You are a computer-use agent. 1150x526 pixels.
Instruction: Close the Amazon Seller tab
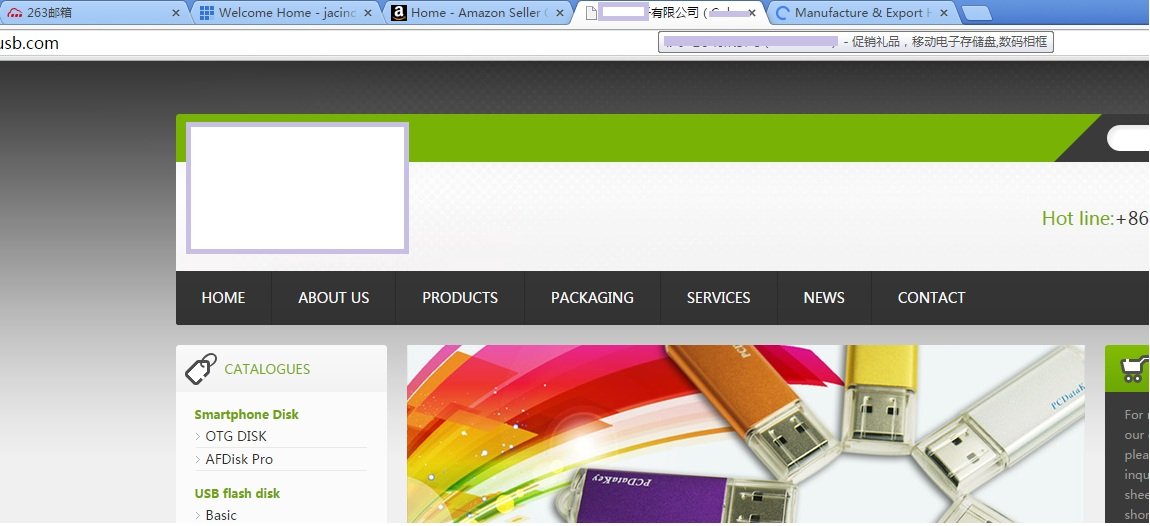[560, 13]
